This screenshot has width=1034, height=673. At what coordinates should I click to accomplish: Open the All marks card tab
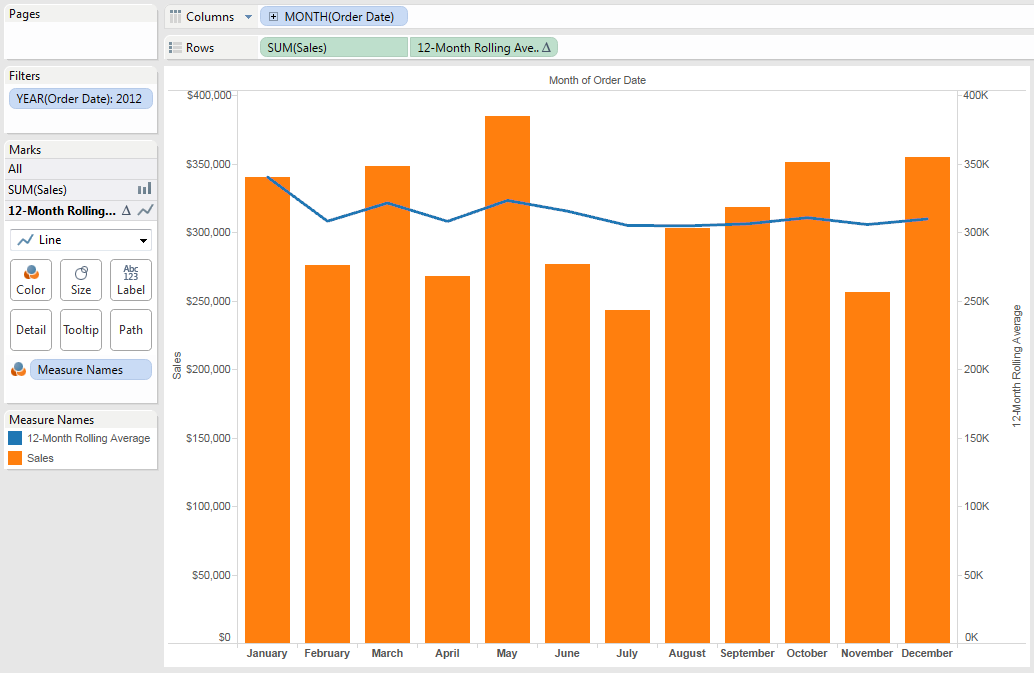(80, 169)
